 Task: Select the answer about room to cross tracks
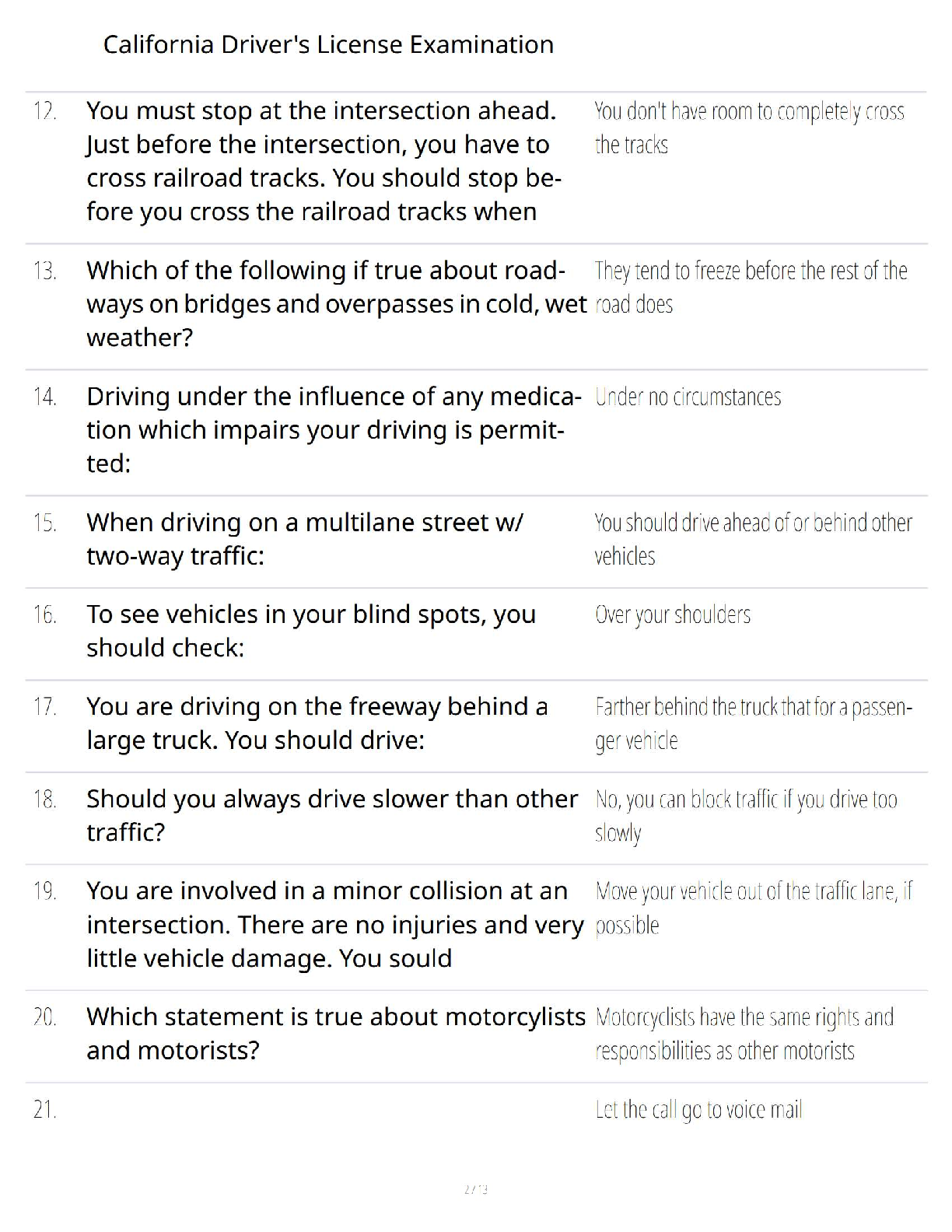[748, 128]
